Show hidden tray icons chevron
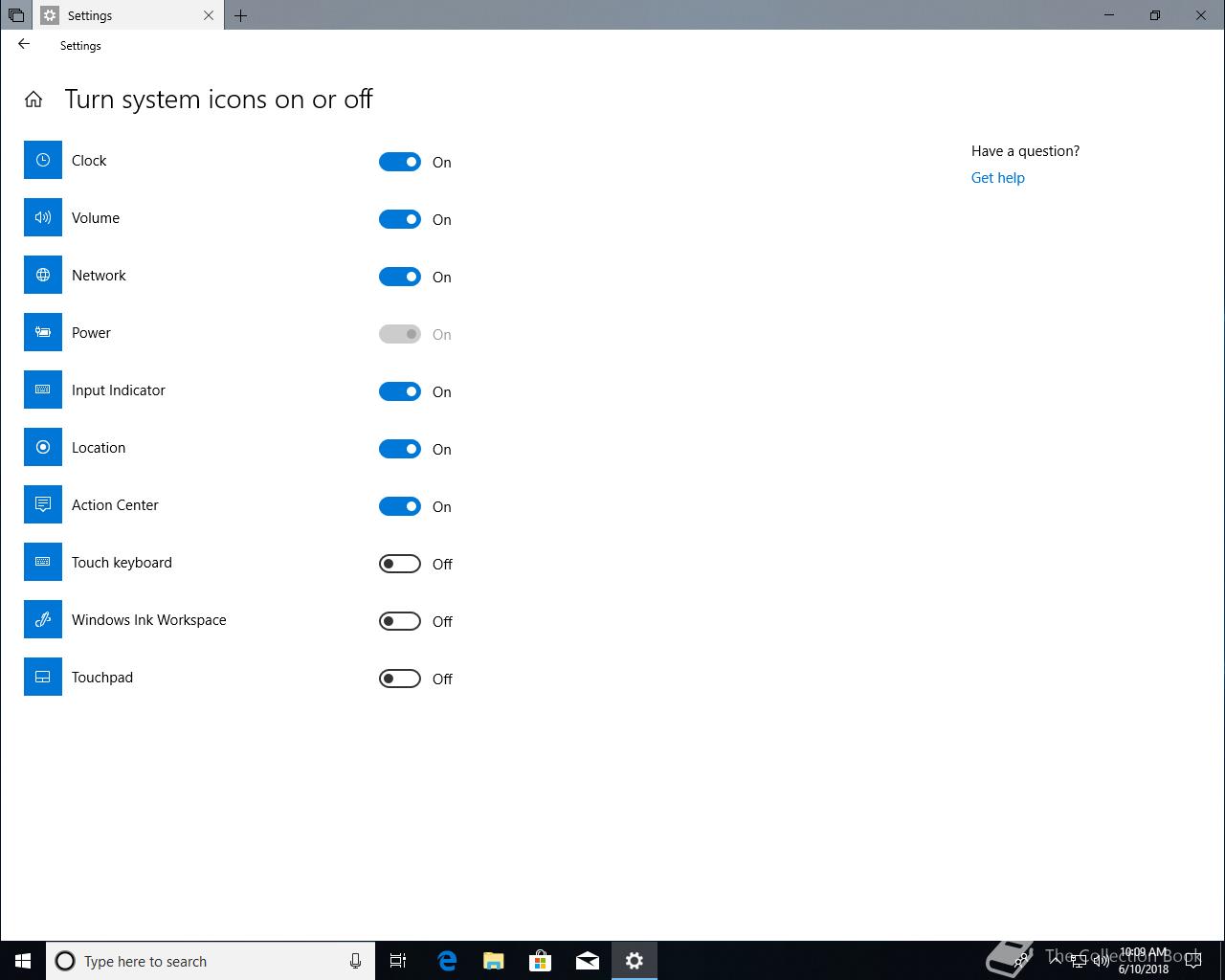 (1056, 961)
